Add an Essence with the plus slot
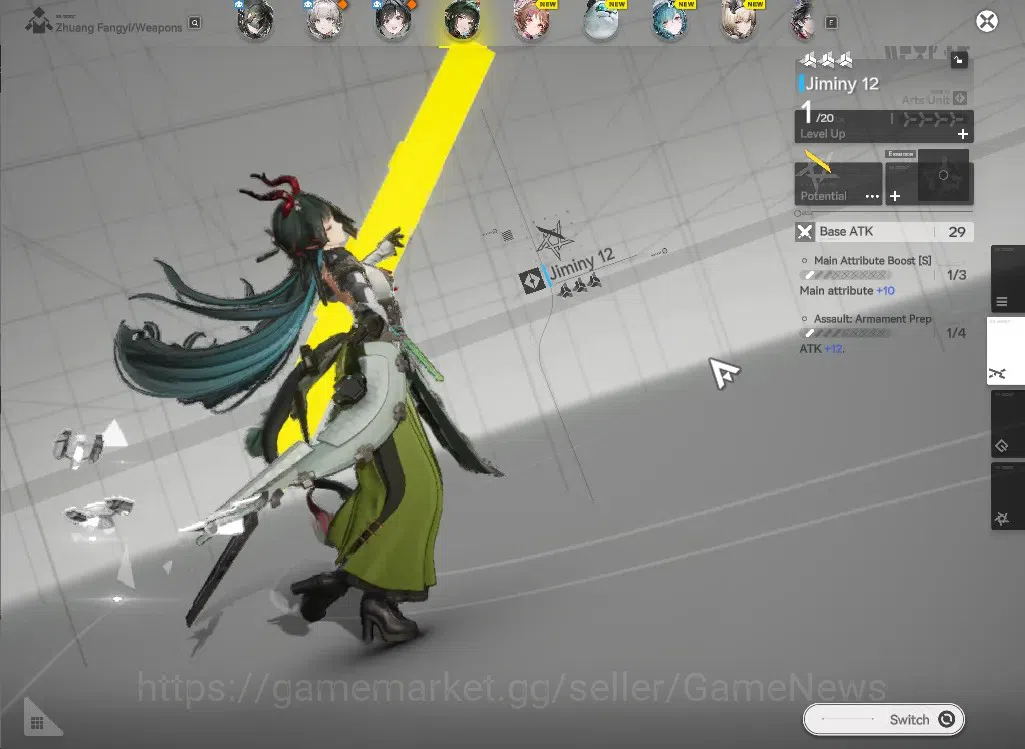This screenshot has height=749, width=1025. tap(896, 196)
